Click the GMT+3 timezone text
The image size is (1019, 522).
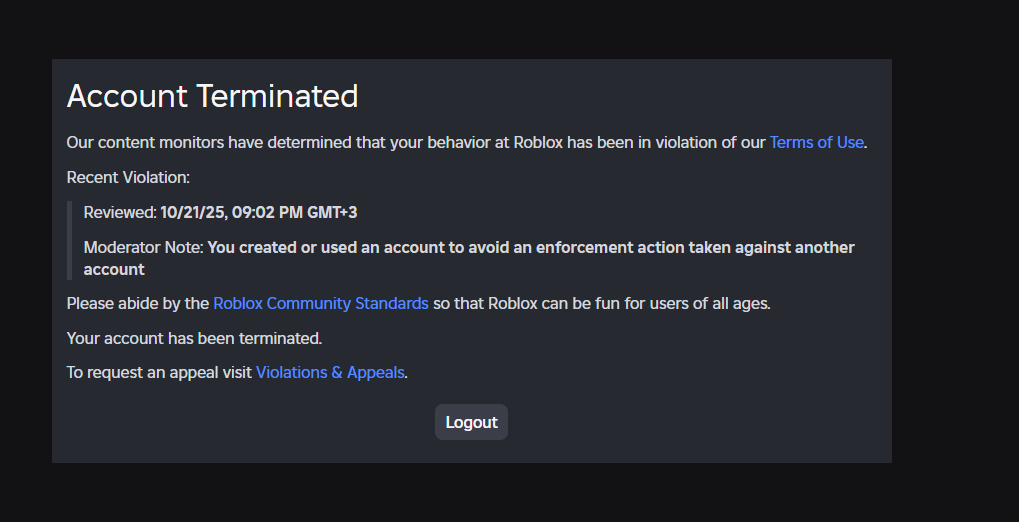coord(332,213)
